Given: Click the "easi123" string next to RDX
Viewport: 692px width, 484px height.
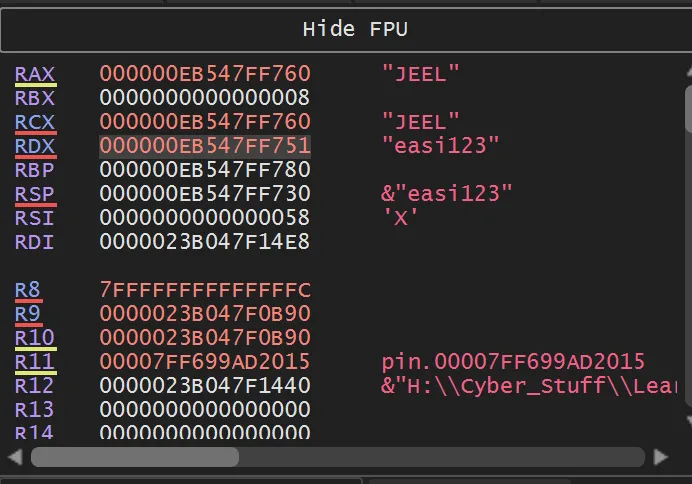Looking at the screenshot, I should coord(440,146).
